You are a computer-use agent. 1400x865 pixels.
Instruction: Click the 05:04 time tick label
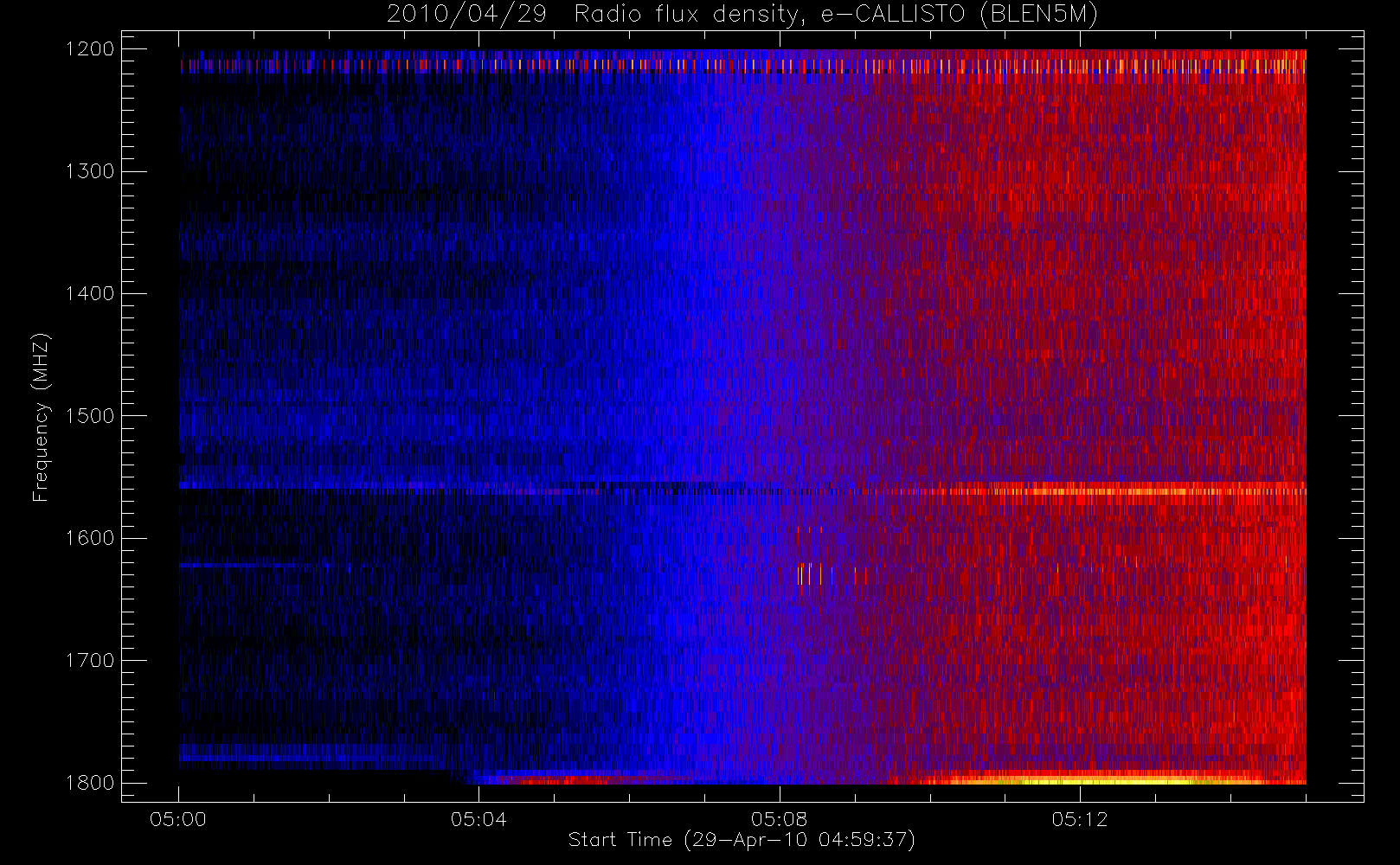tap(478, 819)
